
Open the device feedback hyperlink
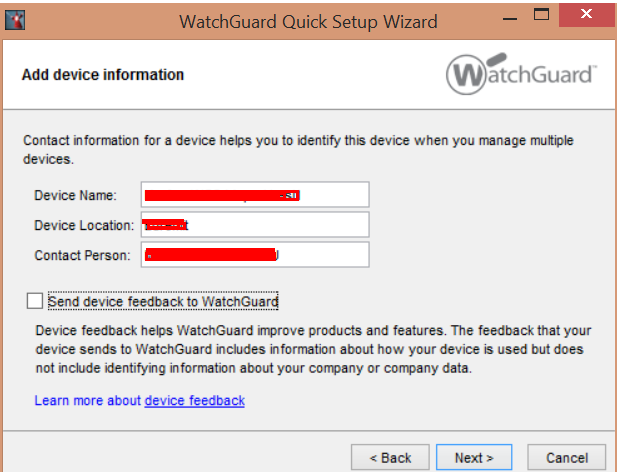click(x=194, y=400)
